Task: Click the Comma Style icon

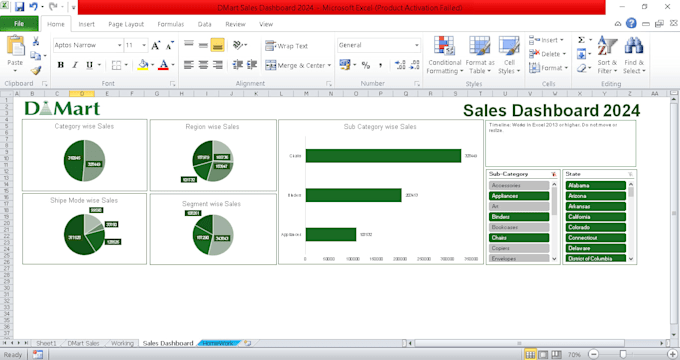Action: pos(380,65)
